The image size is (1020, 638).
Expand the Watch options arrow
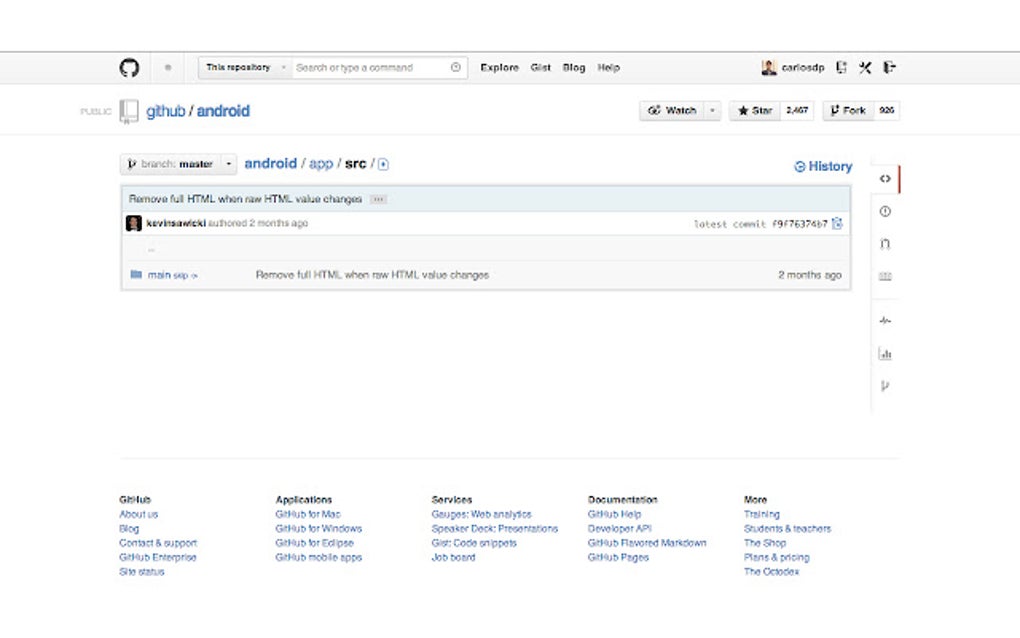click(711, 111)
